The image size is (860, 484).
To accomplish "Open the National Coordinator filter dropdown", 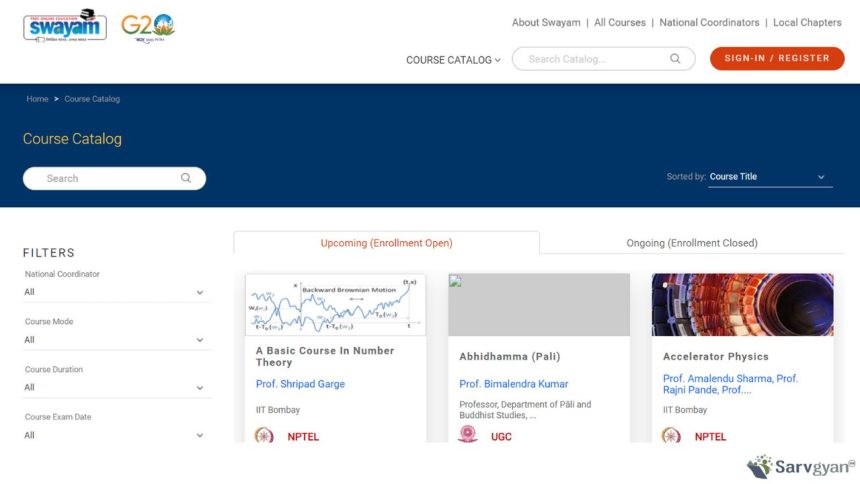I will click(x=114, y=292).
